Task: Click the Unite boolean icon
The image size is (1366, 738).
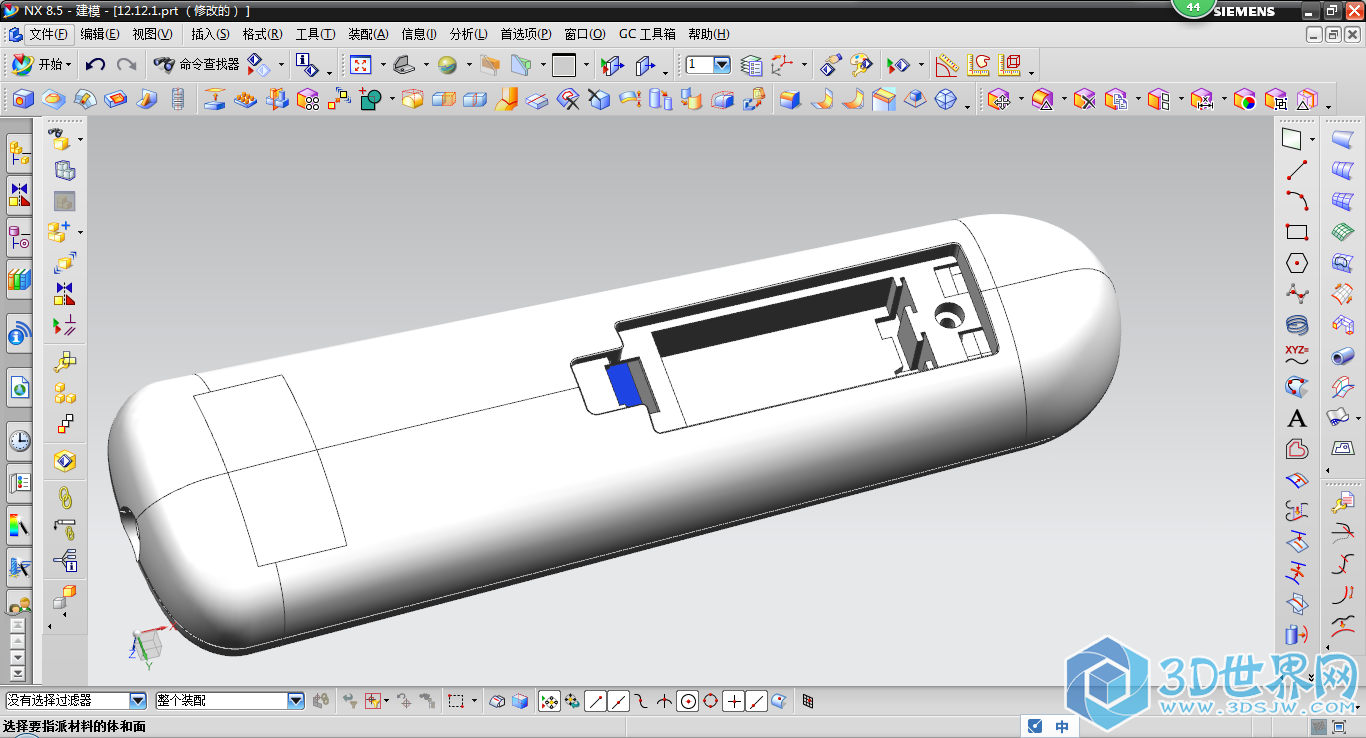Action: [x=370, y=100]
